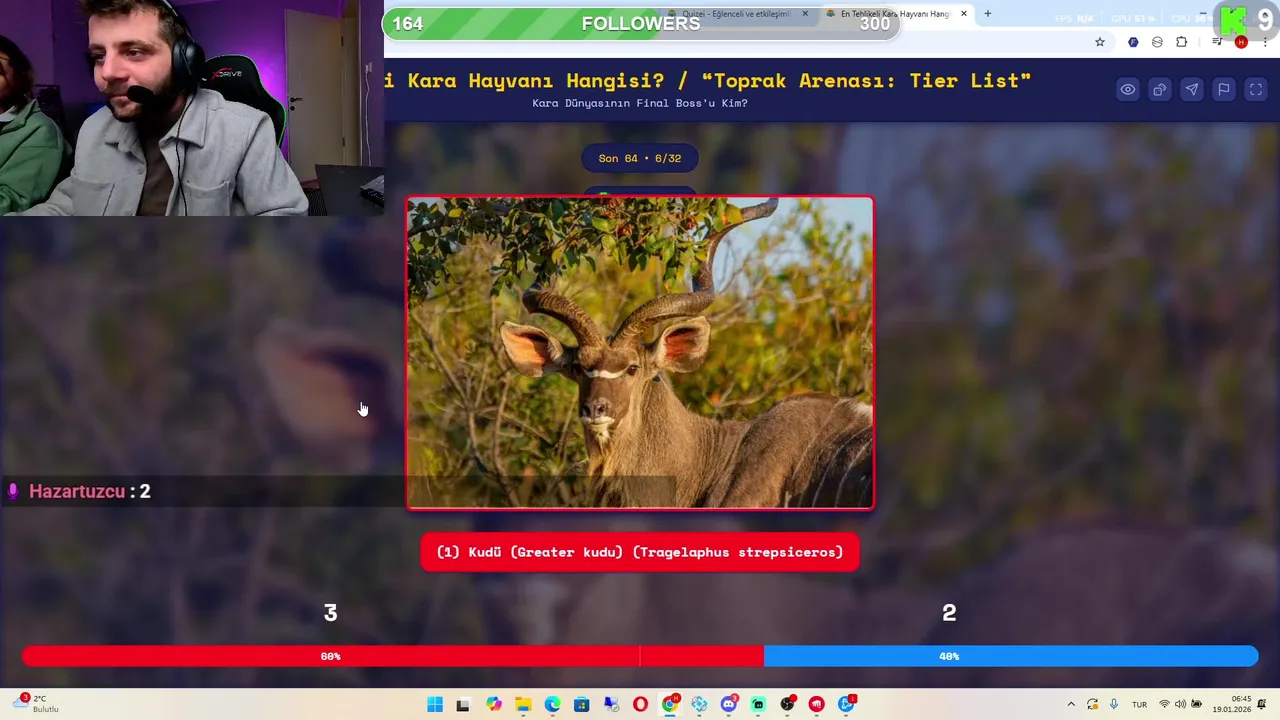
Task: Click the flag report icon
Action: (1224, 90)
